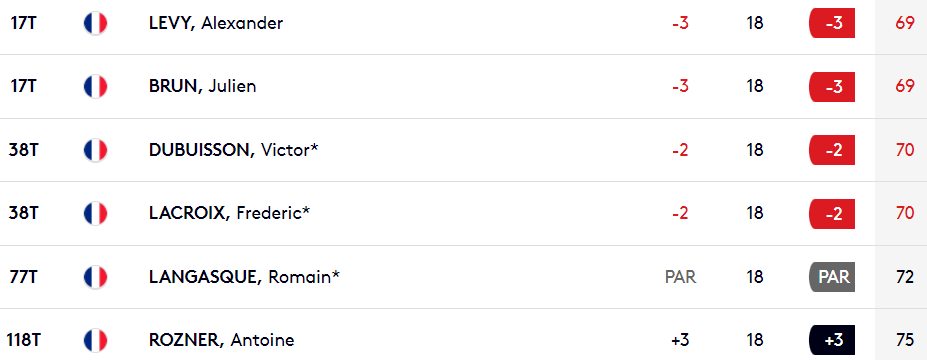This screenshot has width=927, height=360.
Task: Open LANGASQUE, Romain player details
Action: click(245, 277)
